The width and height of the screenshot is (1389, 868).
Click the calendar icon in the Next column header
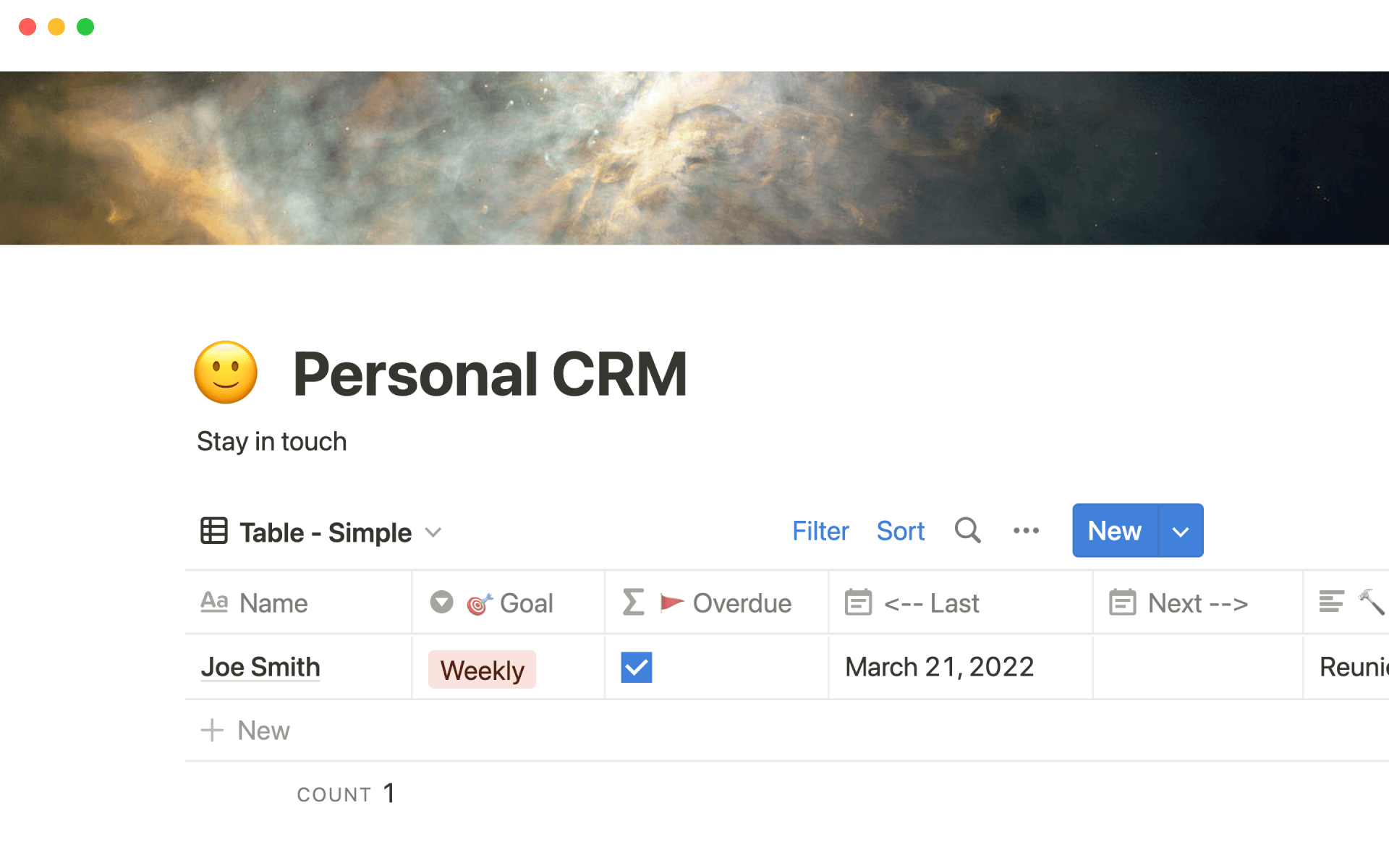(1122, 603)
